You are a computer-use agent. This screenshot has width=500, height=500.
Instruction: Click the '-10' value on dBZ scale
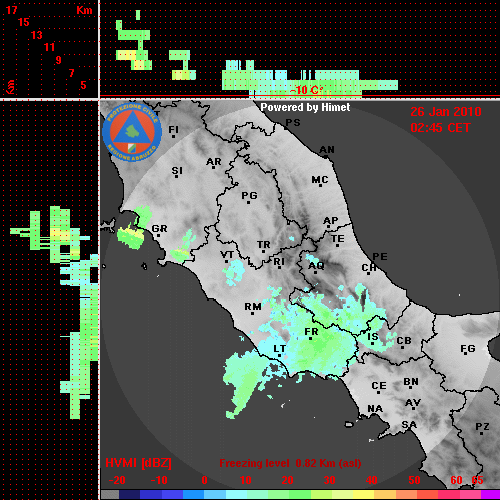(x=159, y=480)
